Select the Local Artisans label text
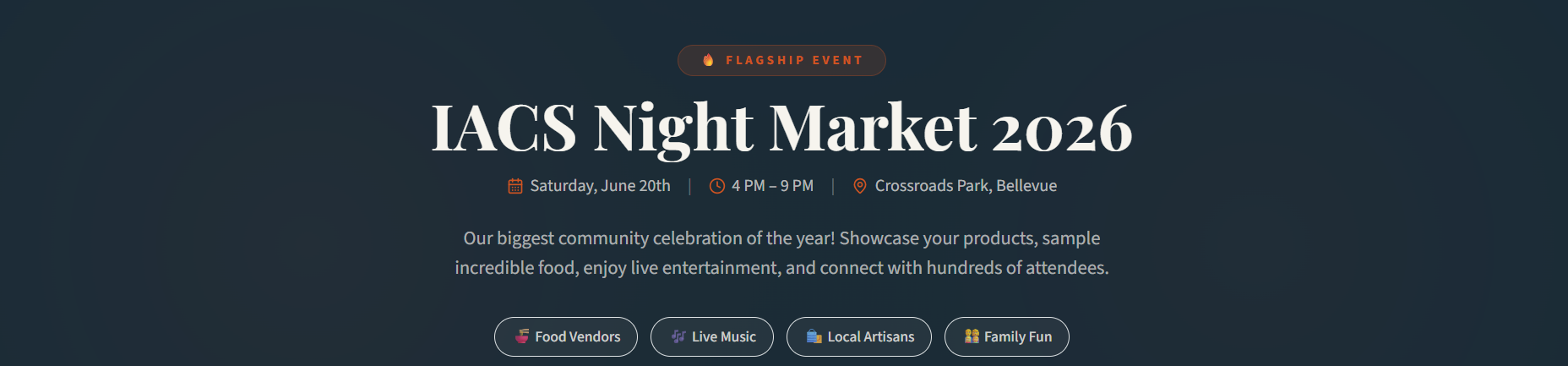 click(871, 336)
